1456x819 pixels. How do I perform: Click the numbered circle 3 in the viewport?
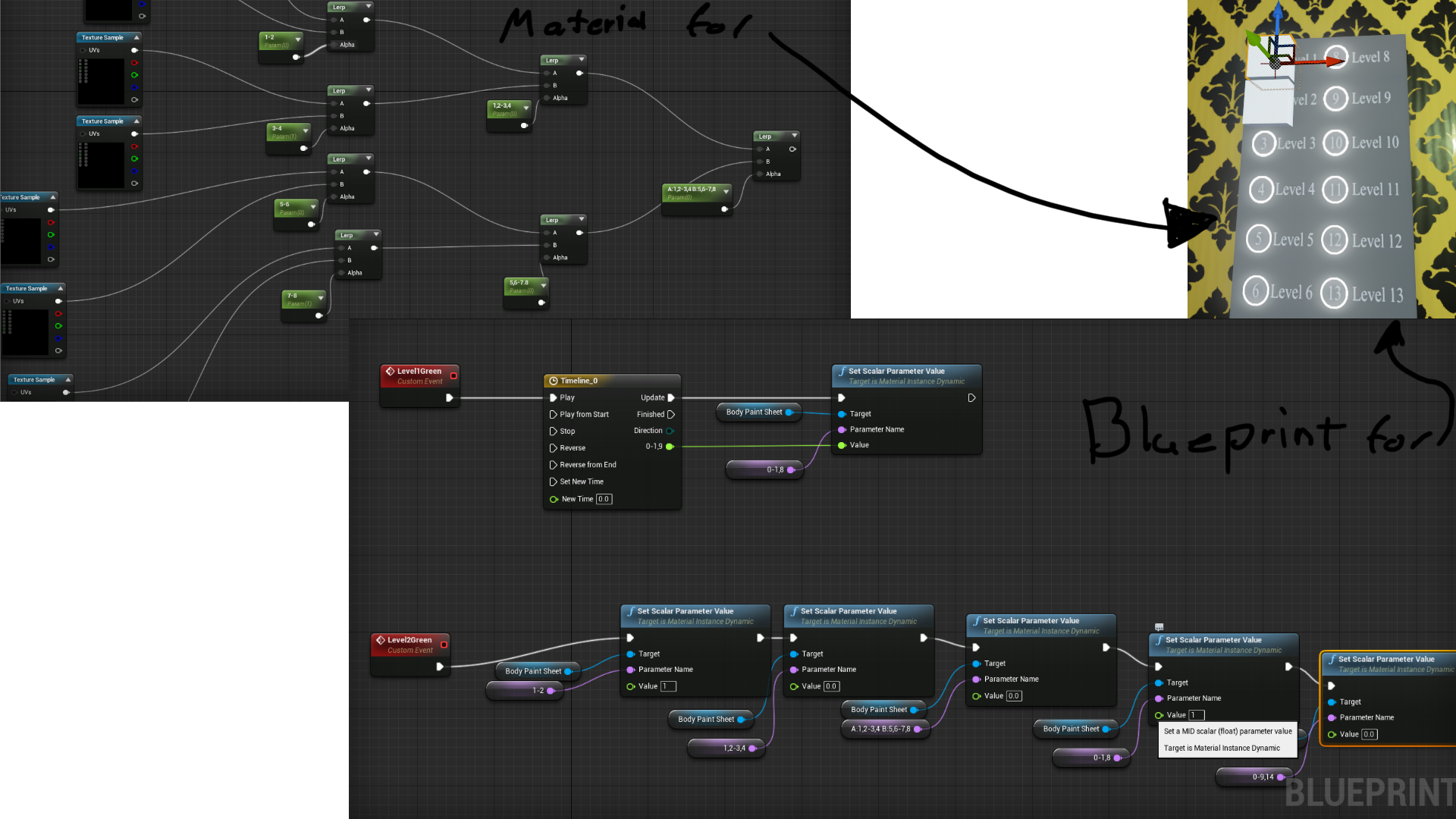pos(1264,143)
